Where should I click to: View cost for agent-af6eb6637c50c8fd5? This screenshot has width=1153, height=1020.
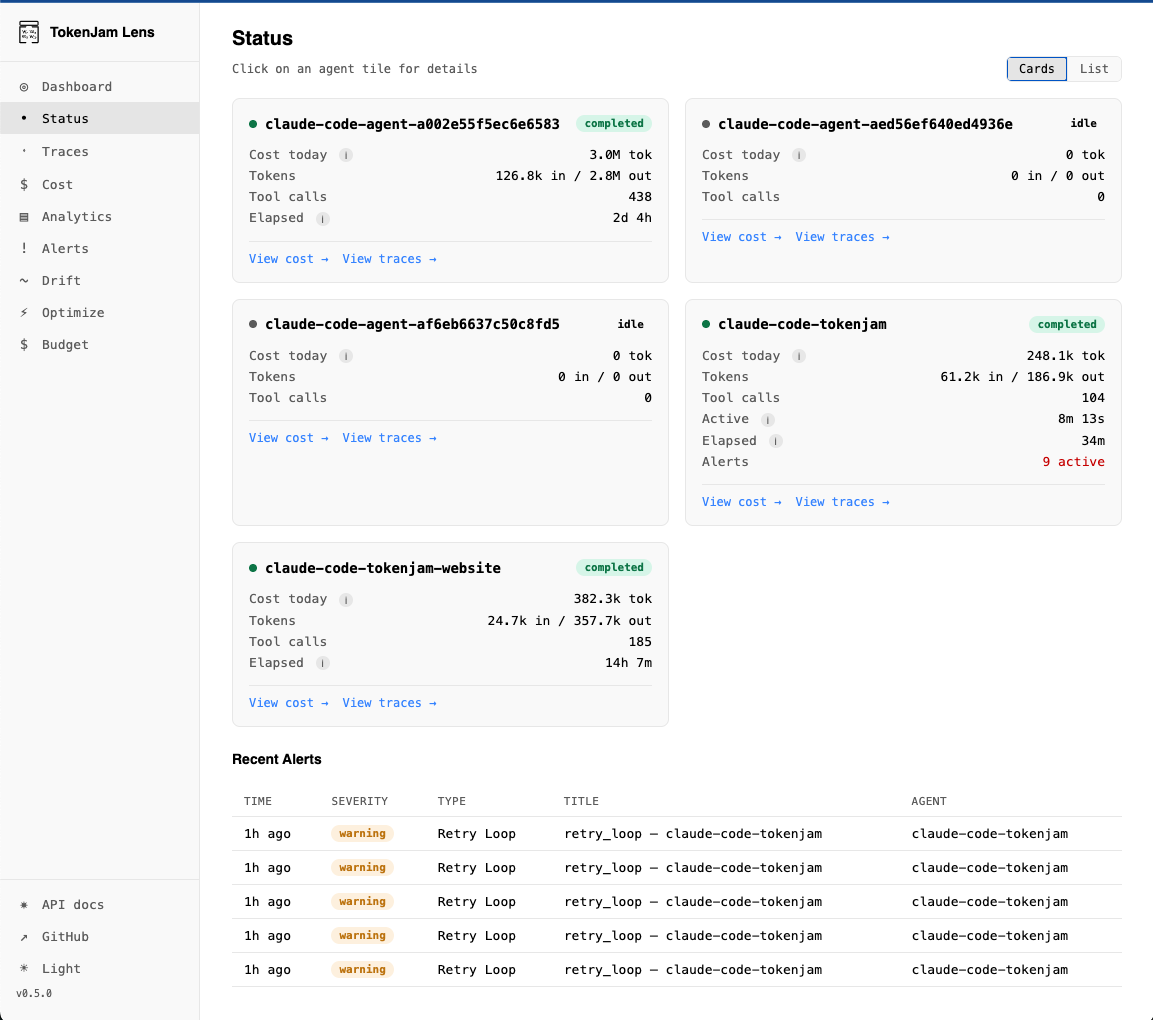[288, 438]
